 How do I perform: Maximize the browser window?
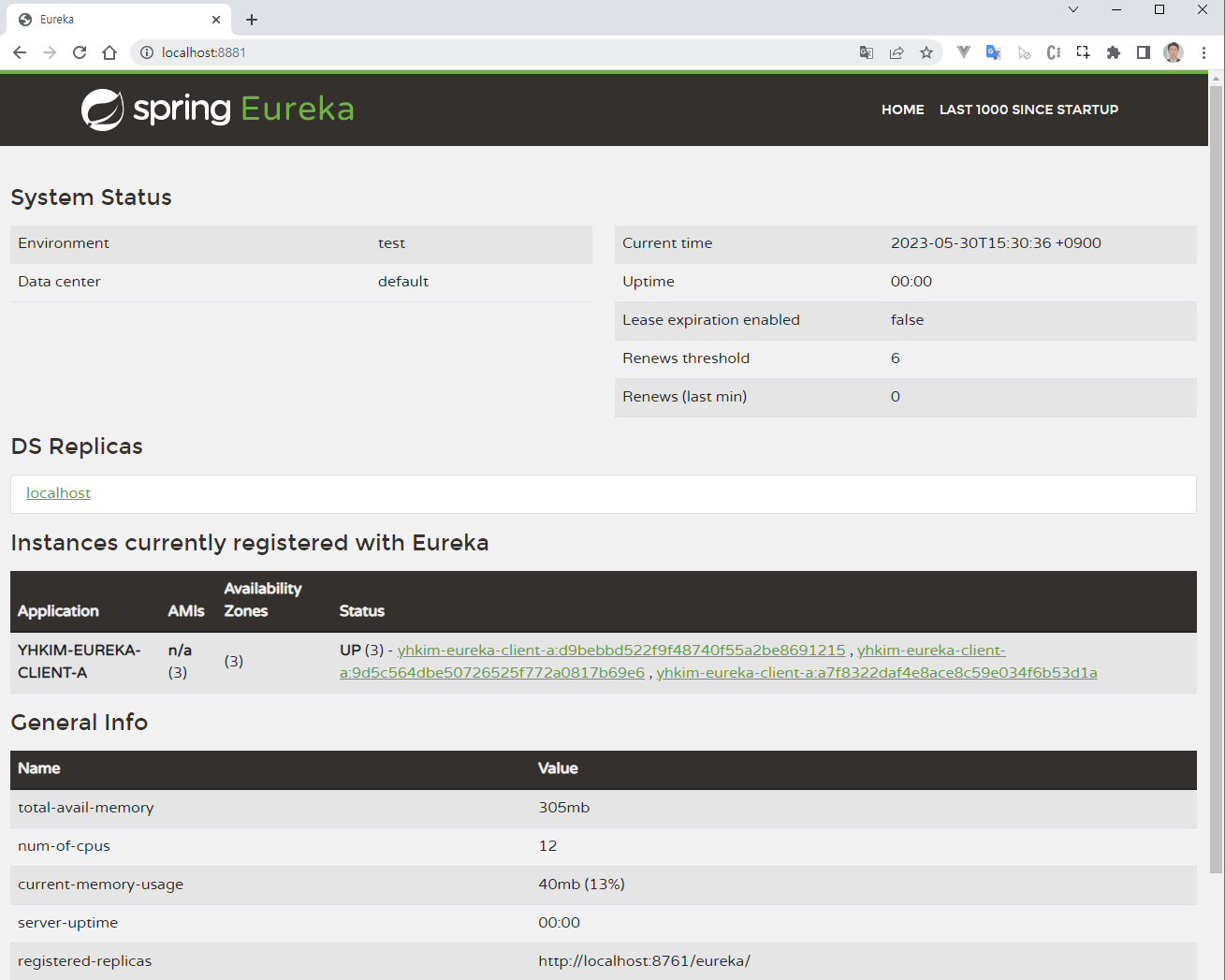pyautogui.click(x=1159, y=9)
